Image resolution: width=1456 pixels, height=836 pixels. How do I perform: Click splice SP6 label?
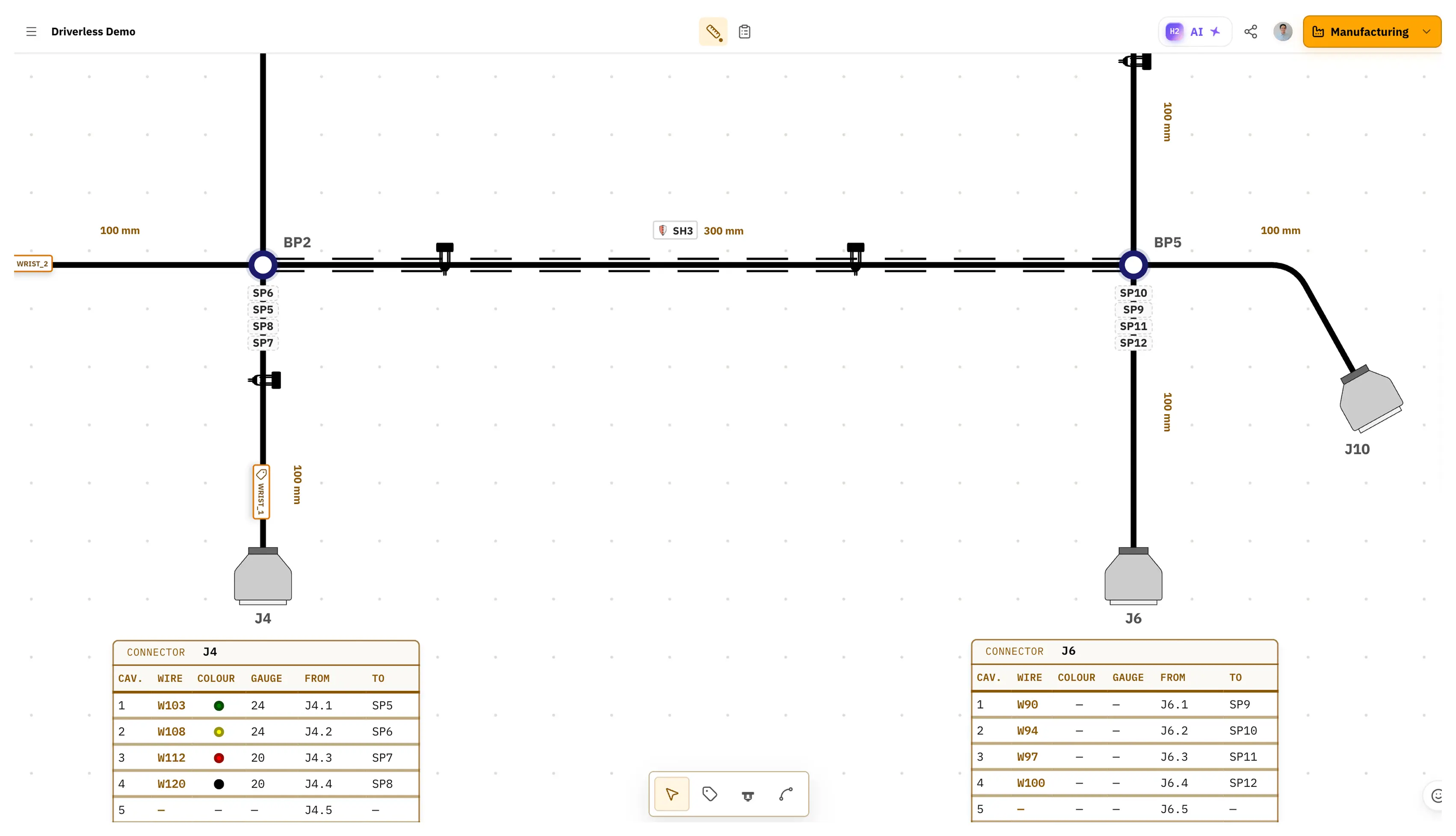pos(263,293)
